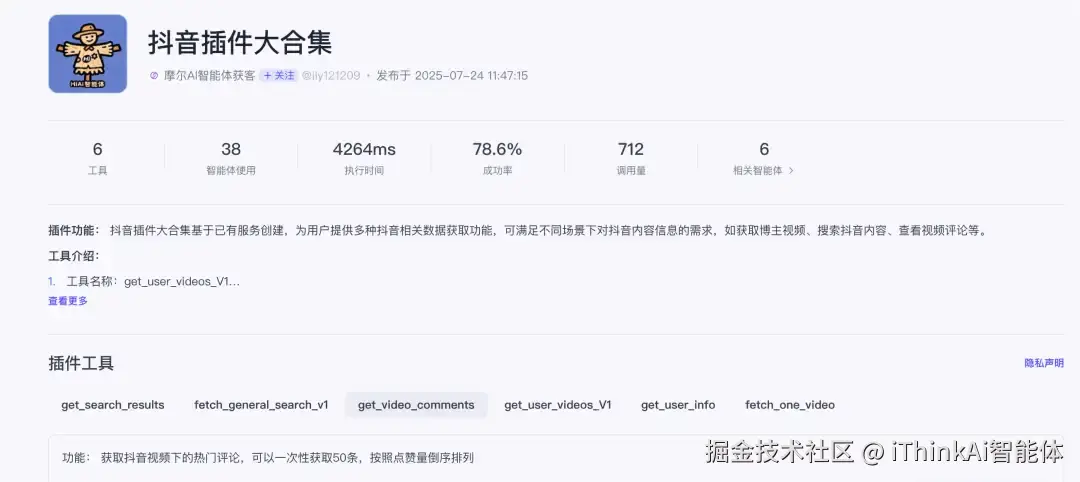Click the 插件功能 description paragraph
1080x482 pixels.
pos(518,231)
